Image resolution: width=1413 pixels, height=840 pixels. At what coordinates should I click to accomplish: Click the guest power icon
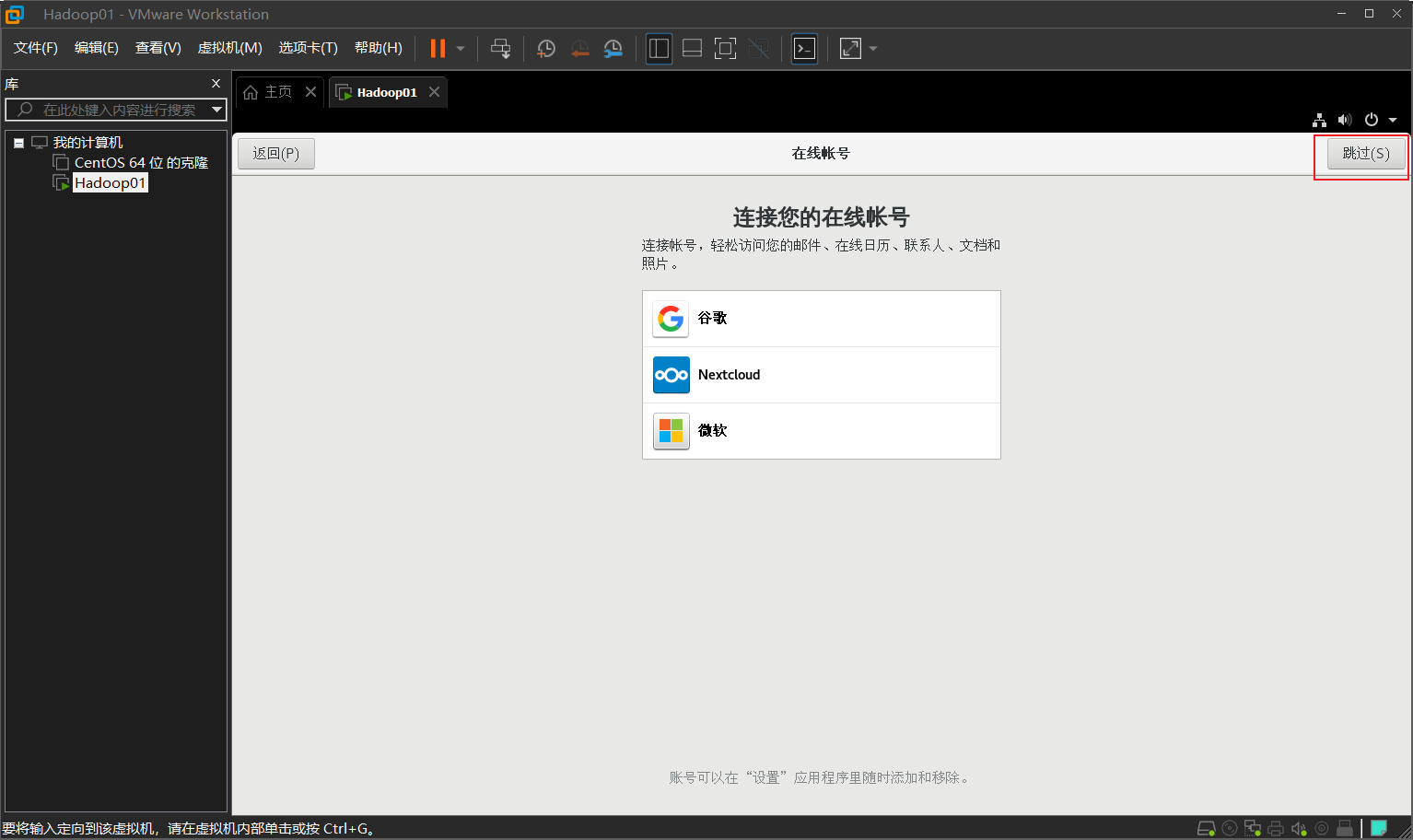(1372, 120)
